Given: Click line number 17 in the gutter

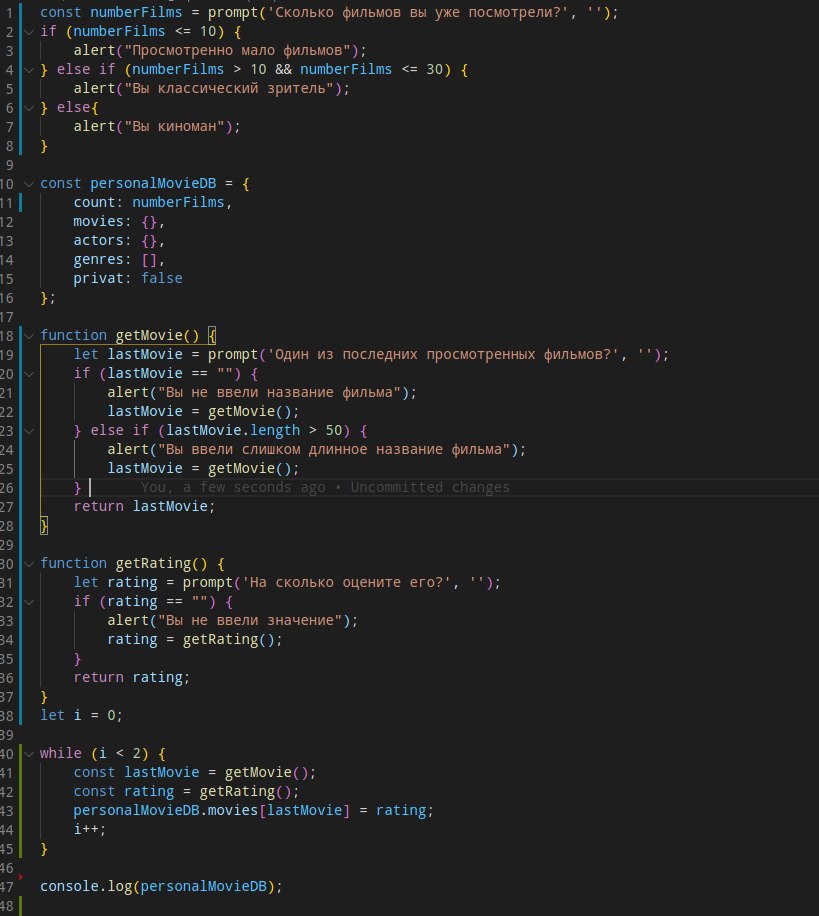Looking at the screenshot, I should 6,317.
